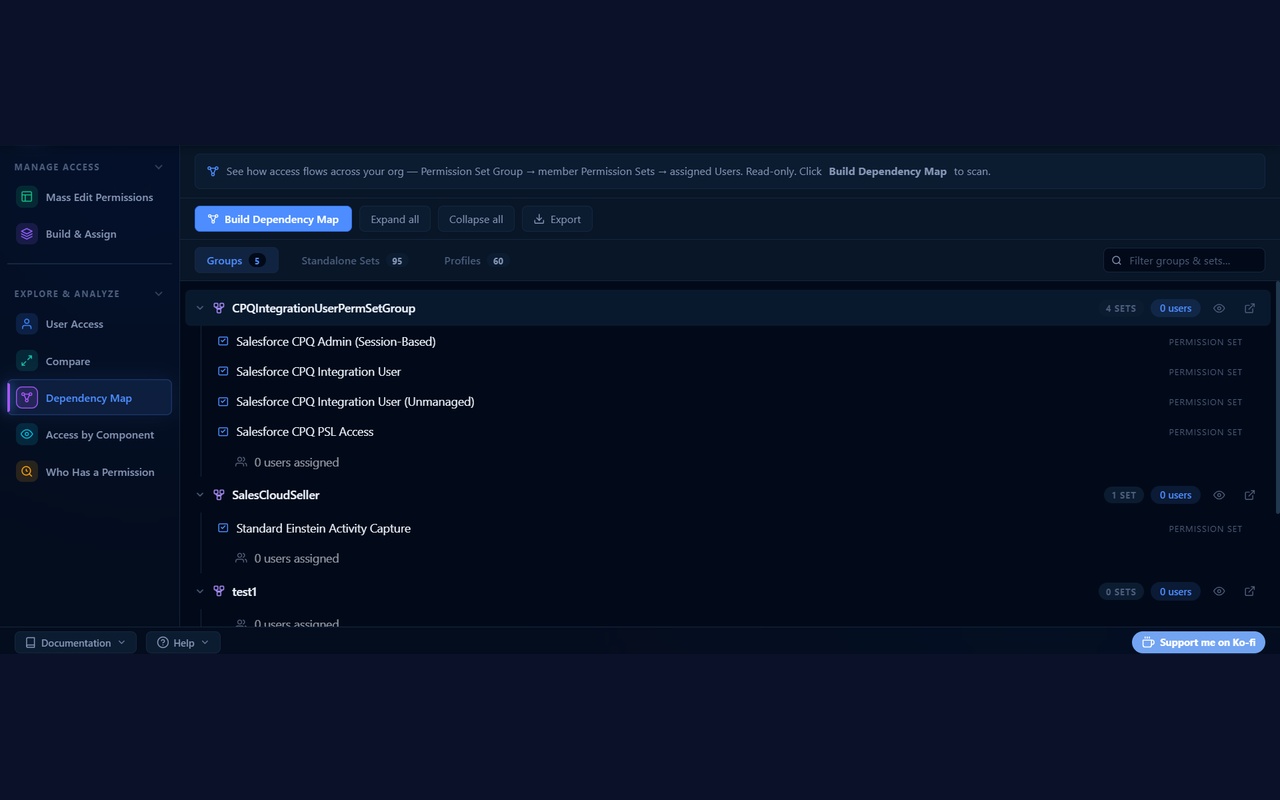The width and height of the screenshot is (1280, 800).
Task: Toggle checkbox for Salesforce CPQ Integration User (Unmanaged)
Action: pyautogui.click(x=224, y=401)
